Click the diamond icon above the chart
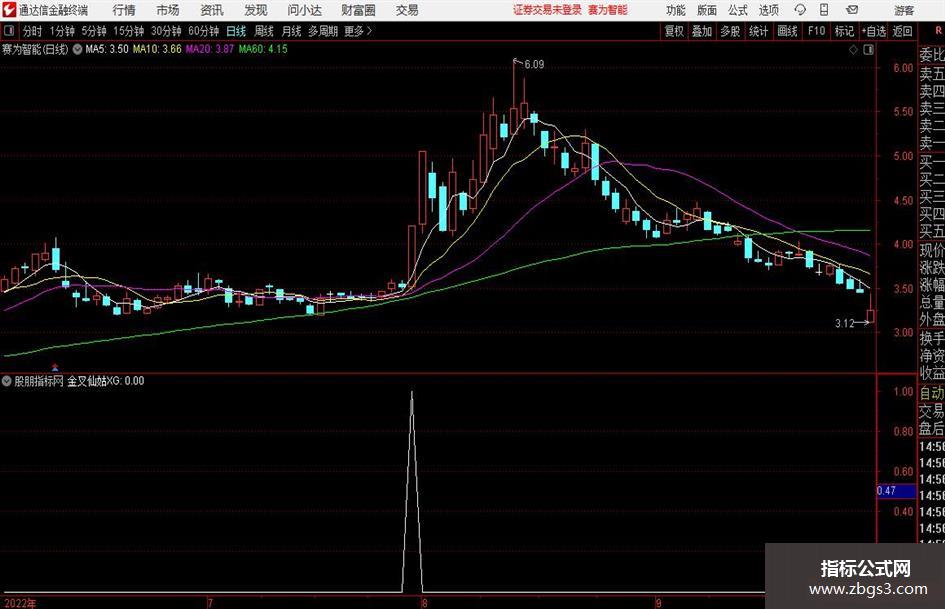 (853, 50)
